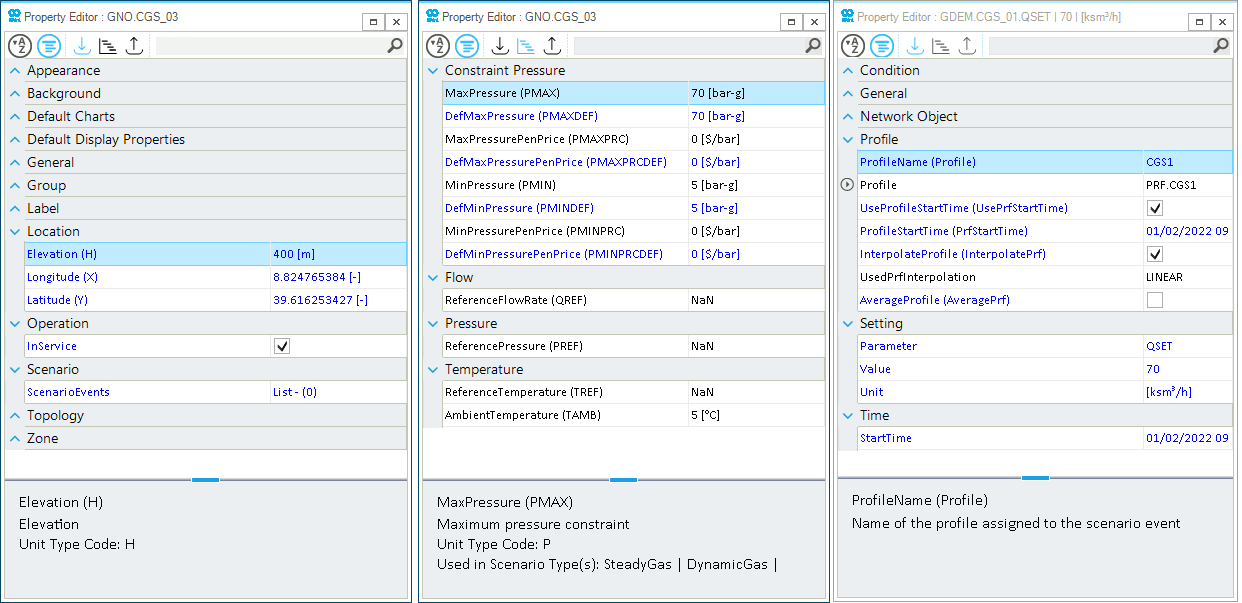The image size is (1242, 603).
Task: Expand the Appearance section
Action: click(x=15, y=71)
